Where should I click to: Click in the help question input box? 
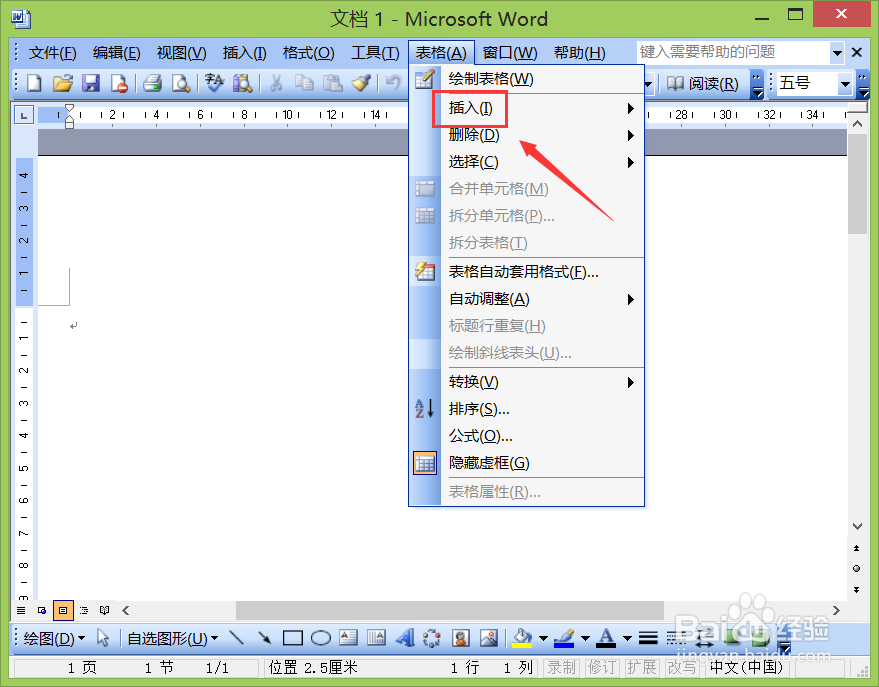733,53
